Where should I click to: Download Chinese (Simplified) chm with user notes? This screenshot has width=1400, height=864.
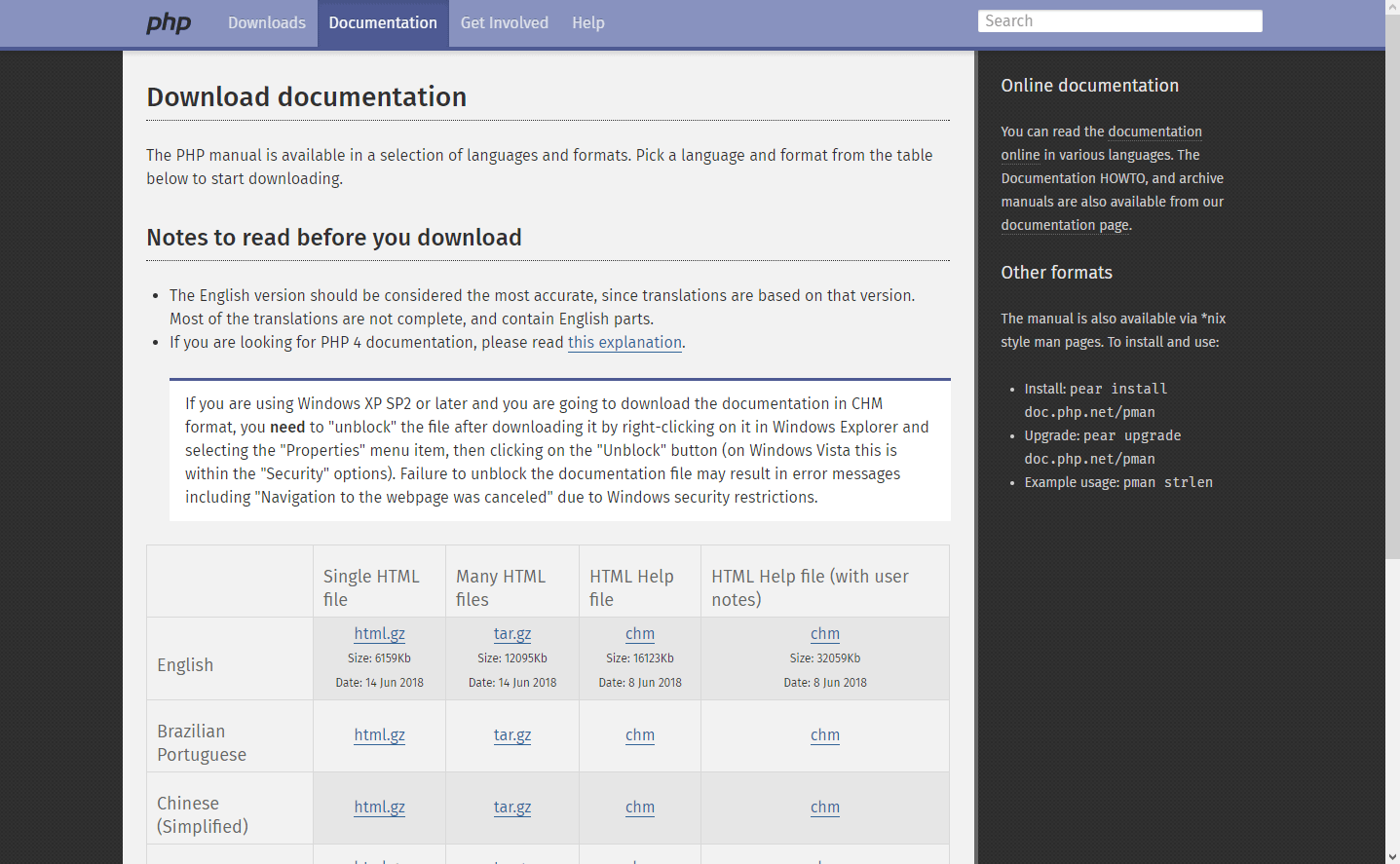(825, 807)
